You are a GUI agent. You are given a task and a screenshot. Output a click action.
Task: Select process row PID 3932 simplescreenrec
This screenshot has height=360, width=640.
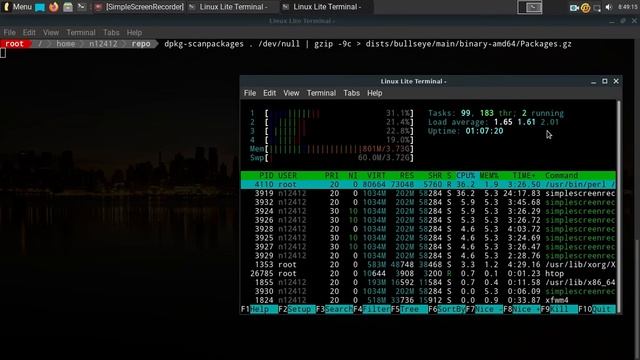coord(428,202)
